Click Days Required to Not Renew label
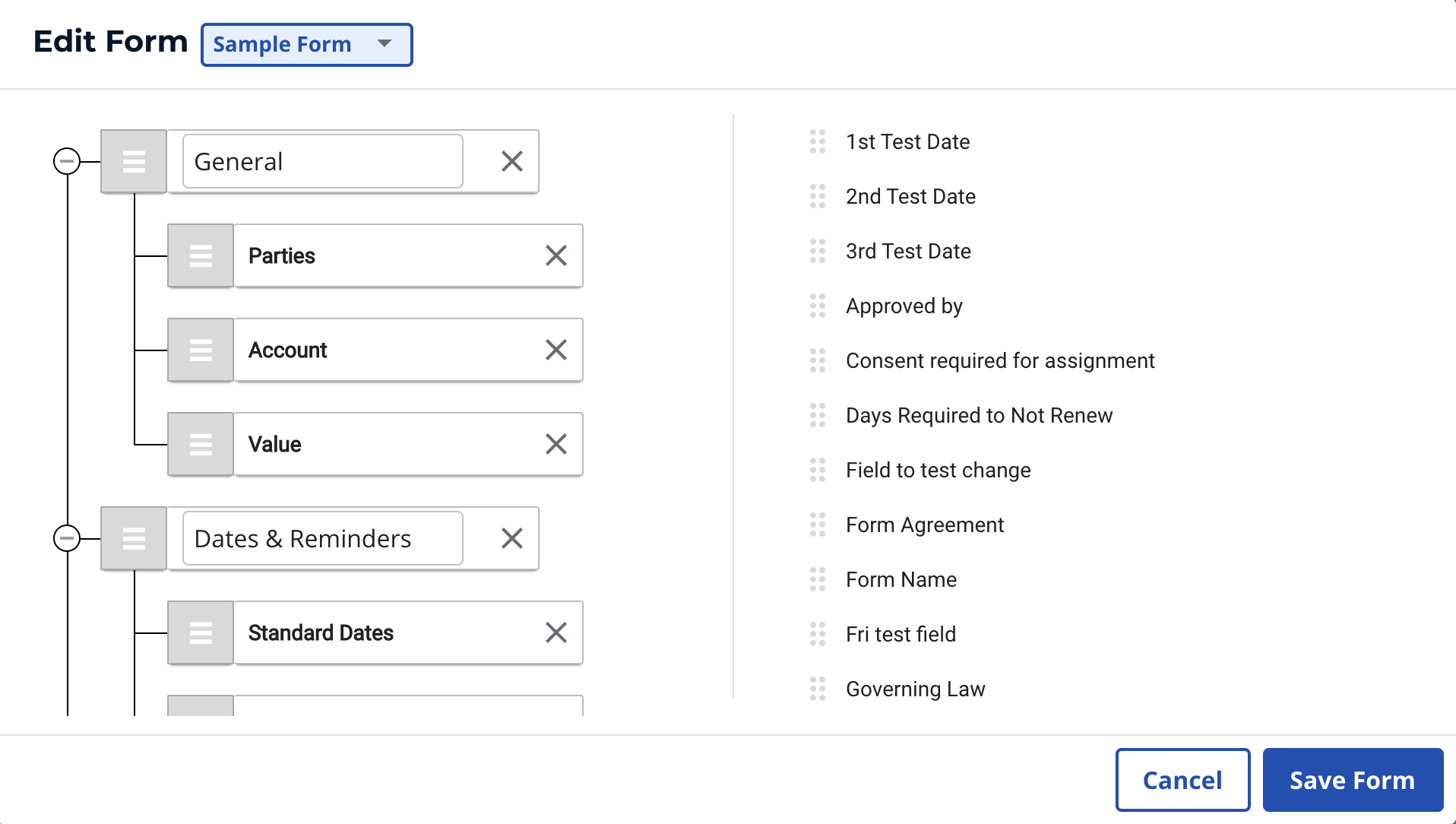This screenshot has width=1456, height=824. tap(980, 416)
